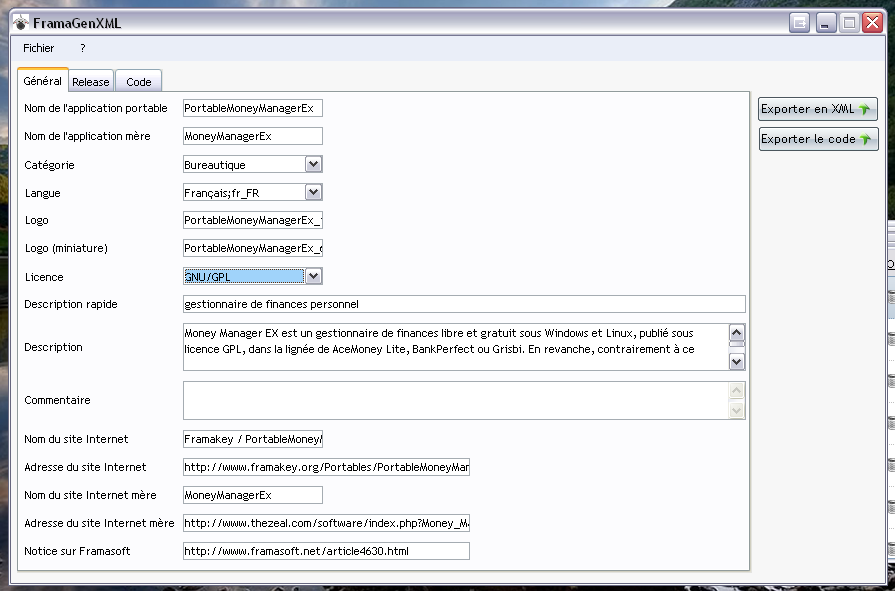Viewport: 895px width, 591px height.
Task: Select the Français;fr_FR combo box field
Action: click(x=253, y=192)
